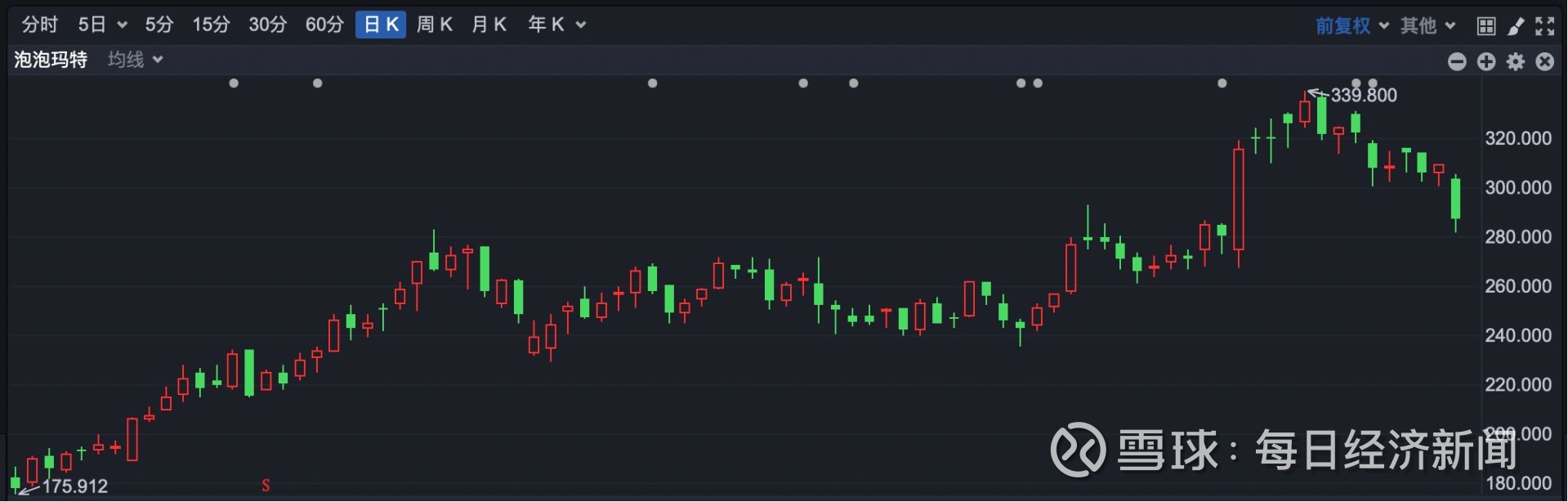1568x502 pixels.
Task: Select the 日K daily candlestick tab
Action: tap(381, 25)
